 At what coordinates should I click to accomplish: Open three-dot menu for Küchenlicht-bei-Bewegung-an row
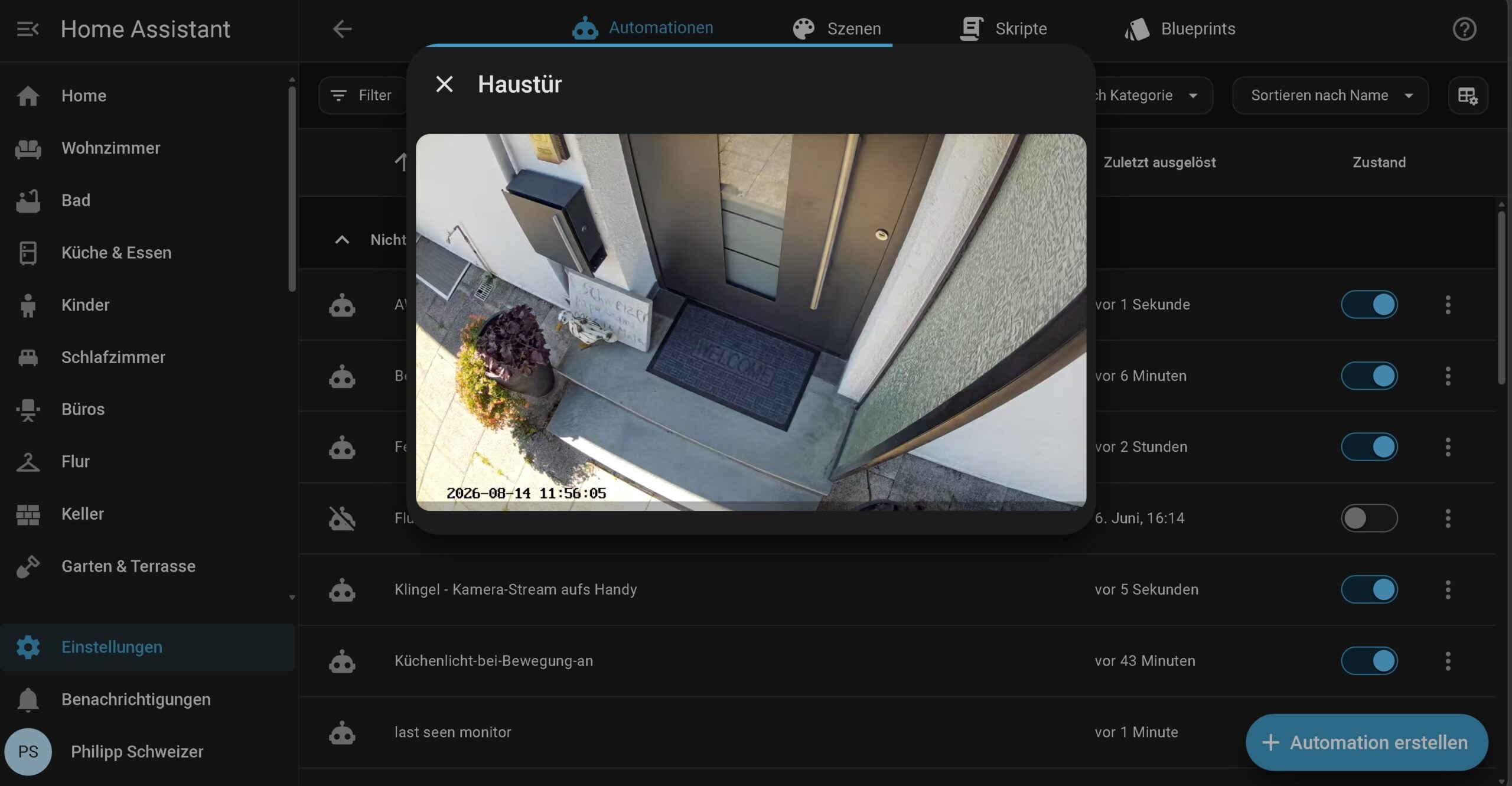(x=1448, y=661)
